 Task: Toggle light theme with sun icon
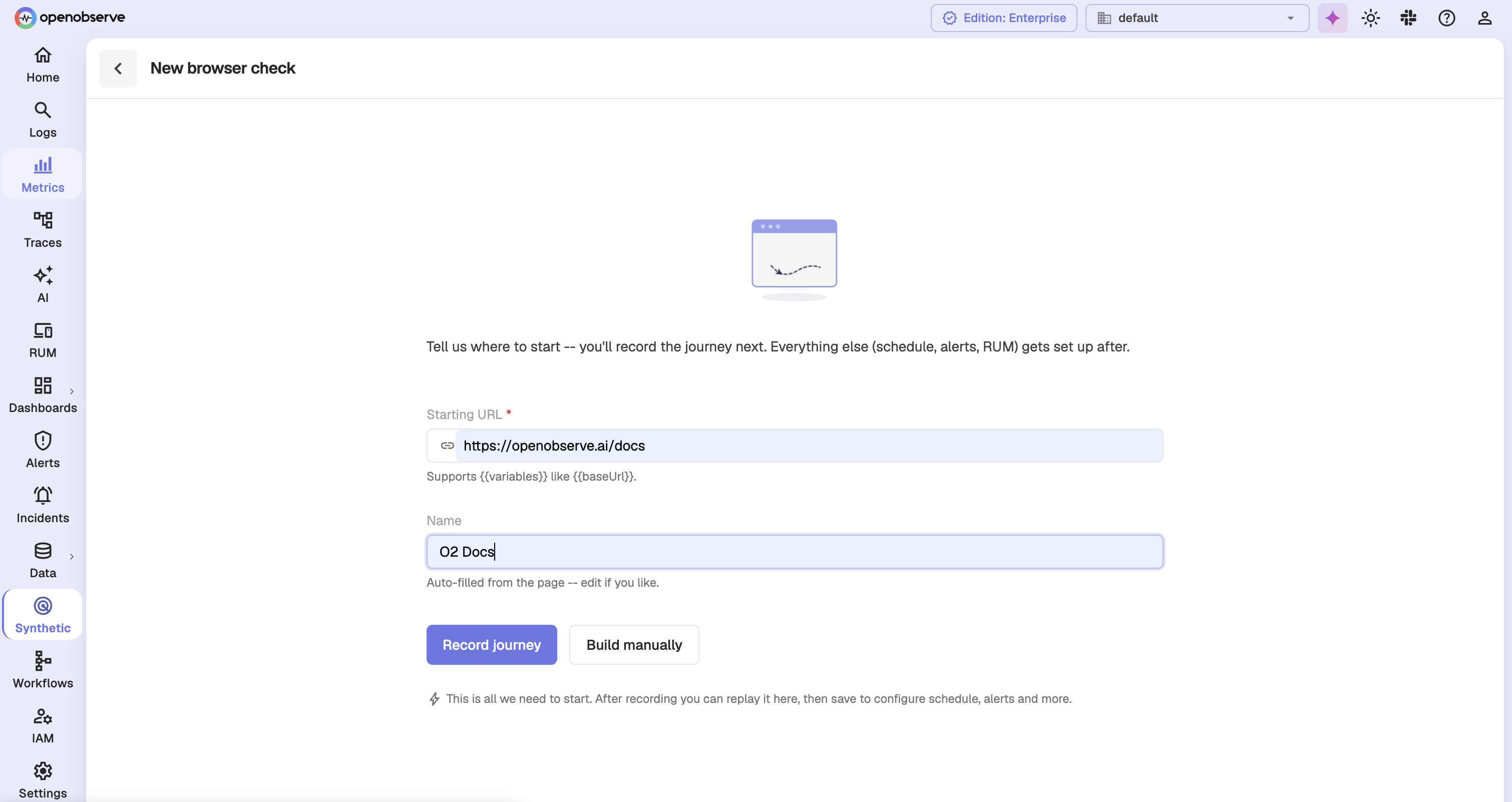pyautogui.click(x=1370, y=18)
